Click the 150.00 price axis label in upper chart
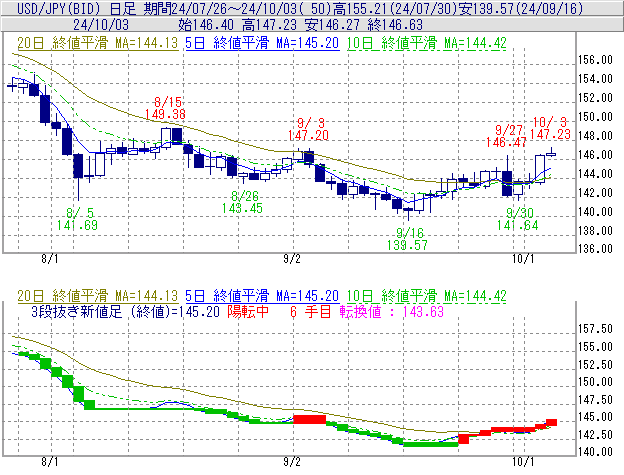This screenshot has height=475, width=624. tap(595, 117)
